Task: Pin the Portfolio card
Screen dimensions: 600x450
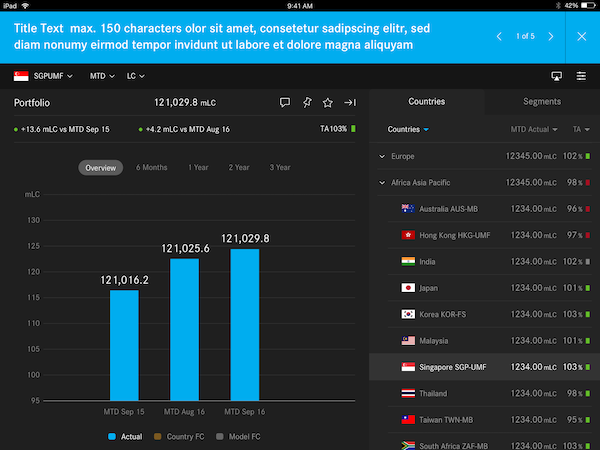Action: [x=307, y=102]
